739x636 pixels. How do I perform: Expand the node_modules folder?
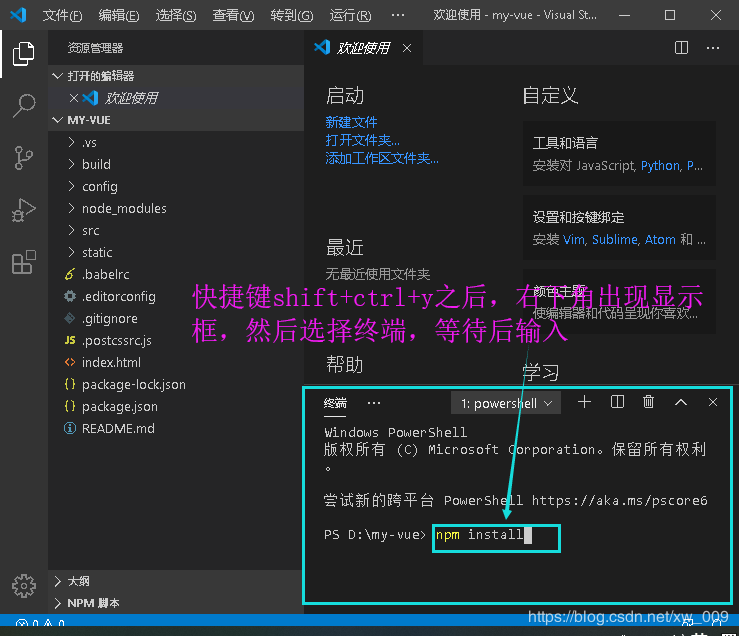point(71,208)
